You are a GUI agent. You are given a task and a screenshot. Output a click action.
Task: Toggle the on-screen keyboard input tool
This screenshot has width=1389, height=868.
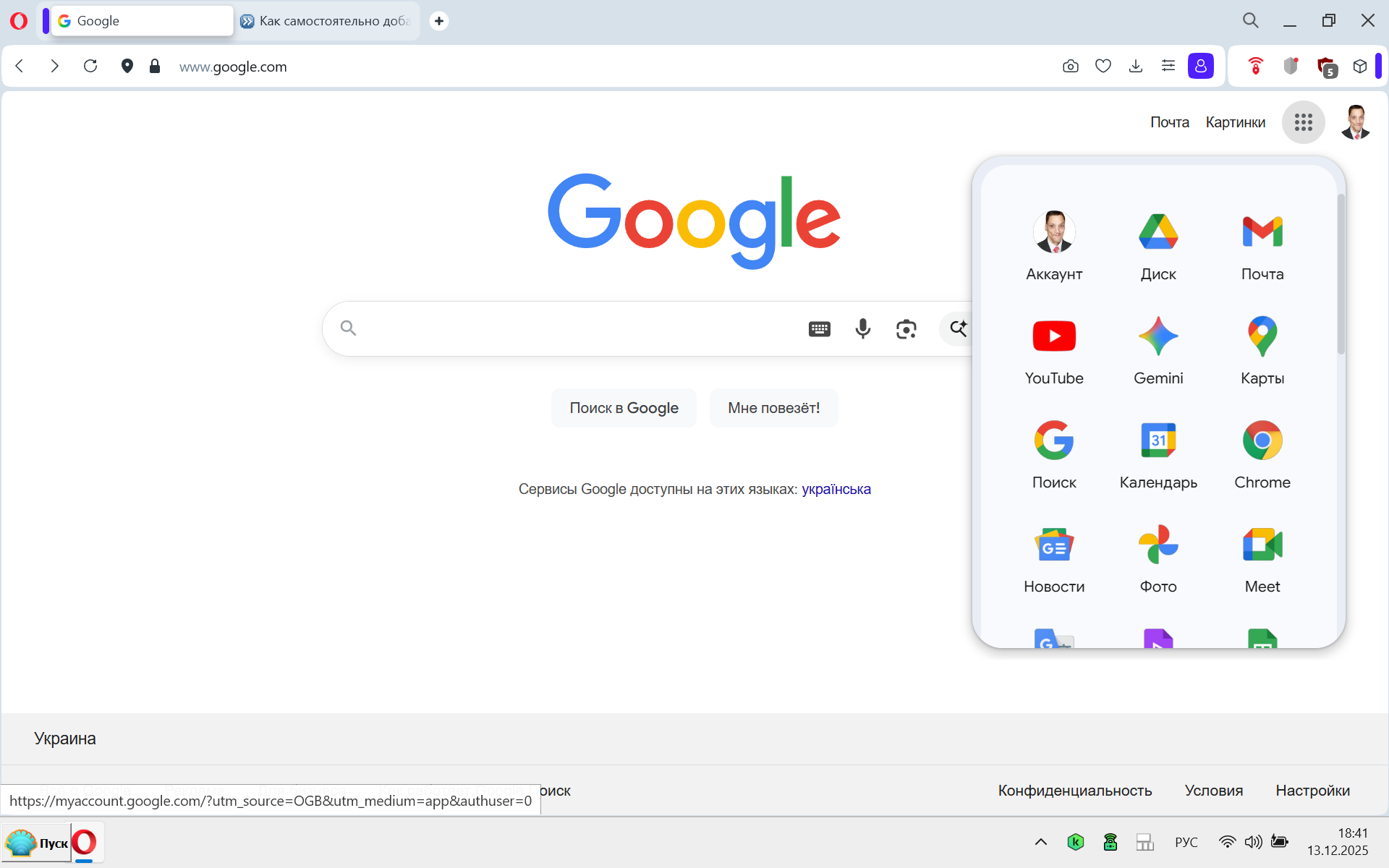point(819,329)
